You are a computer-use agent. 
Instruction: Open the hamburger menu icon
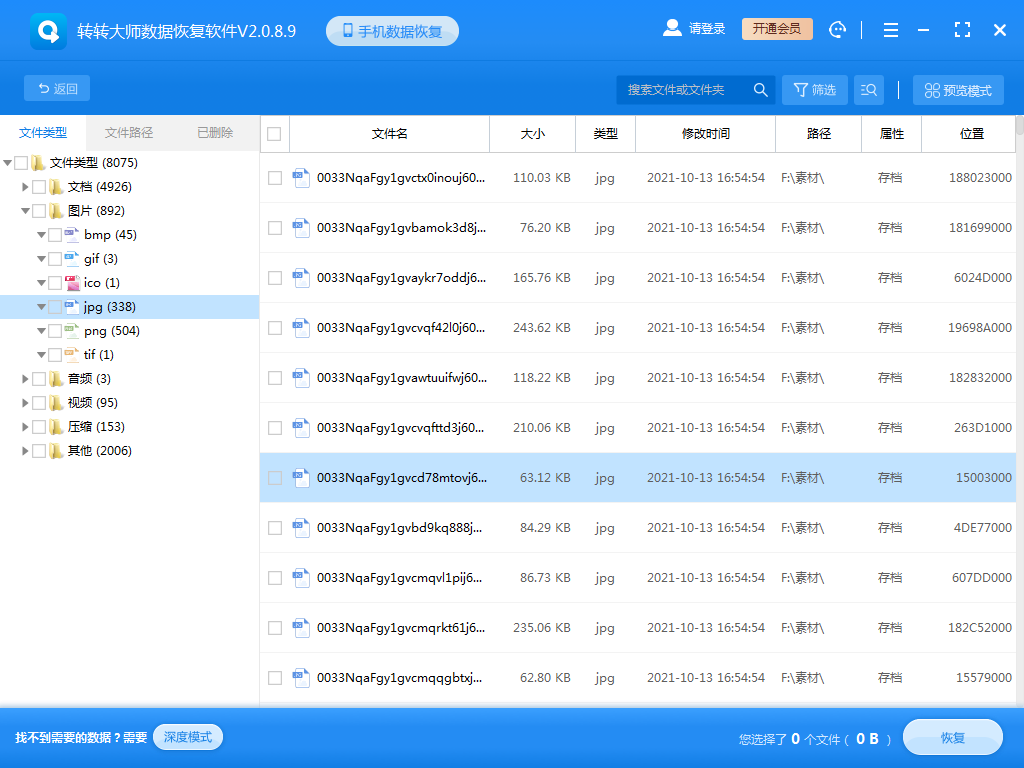(891, 30)
